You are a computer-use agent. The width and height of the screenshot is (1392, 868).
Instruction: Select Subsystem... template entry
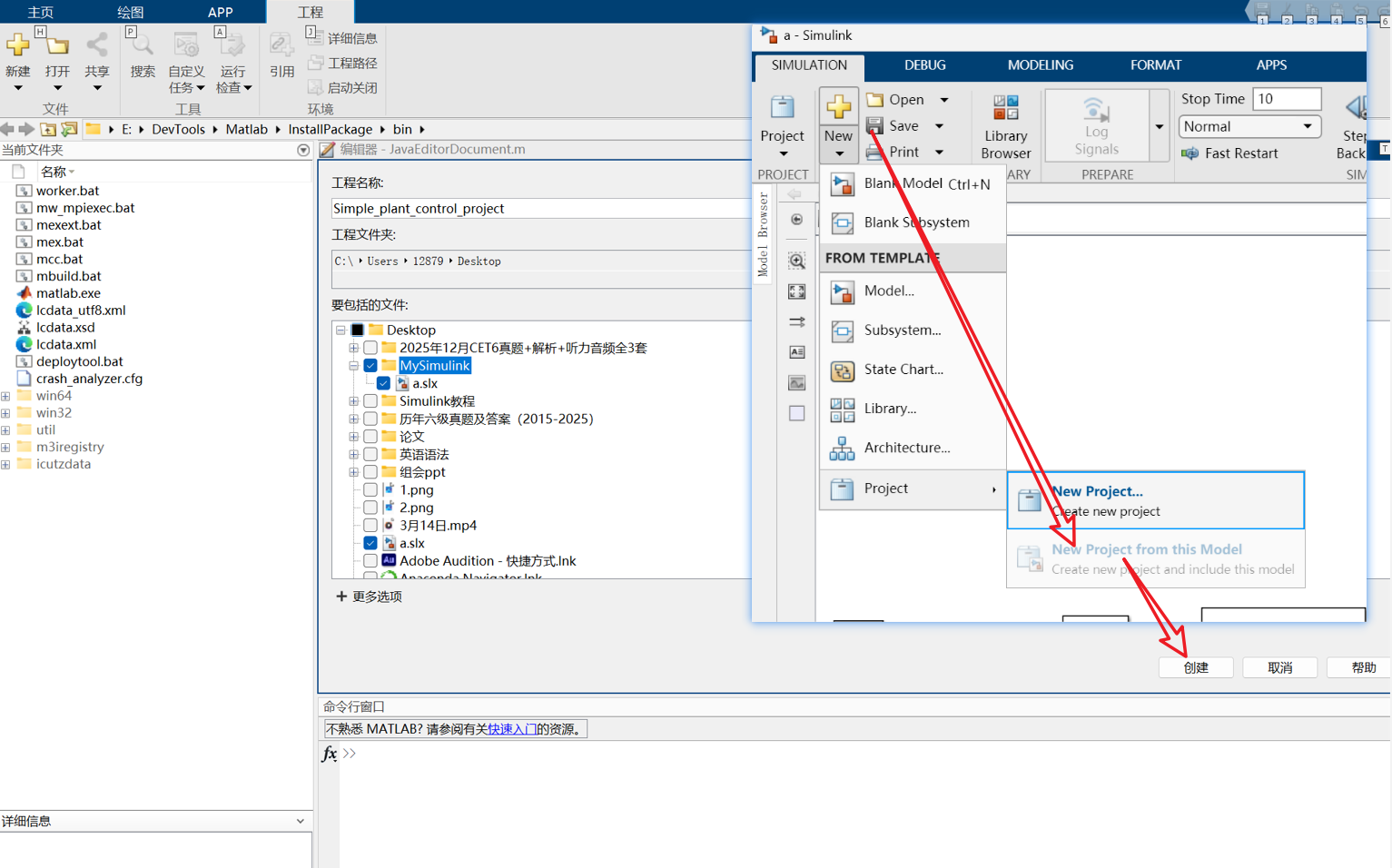coord(913,330)
